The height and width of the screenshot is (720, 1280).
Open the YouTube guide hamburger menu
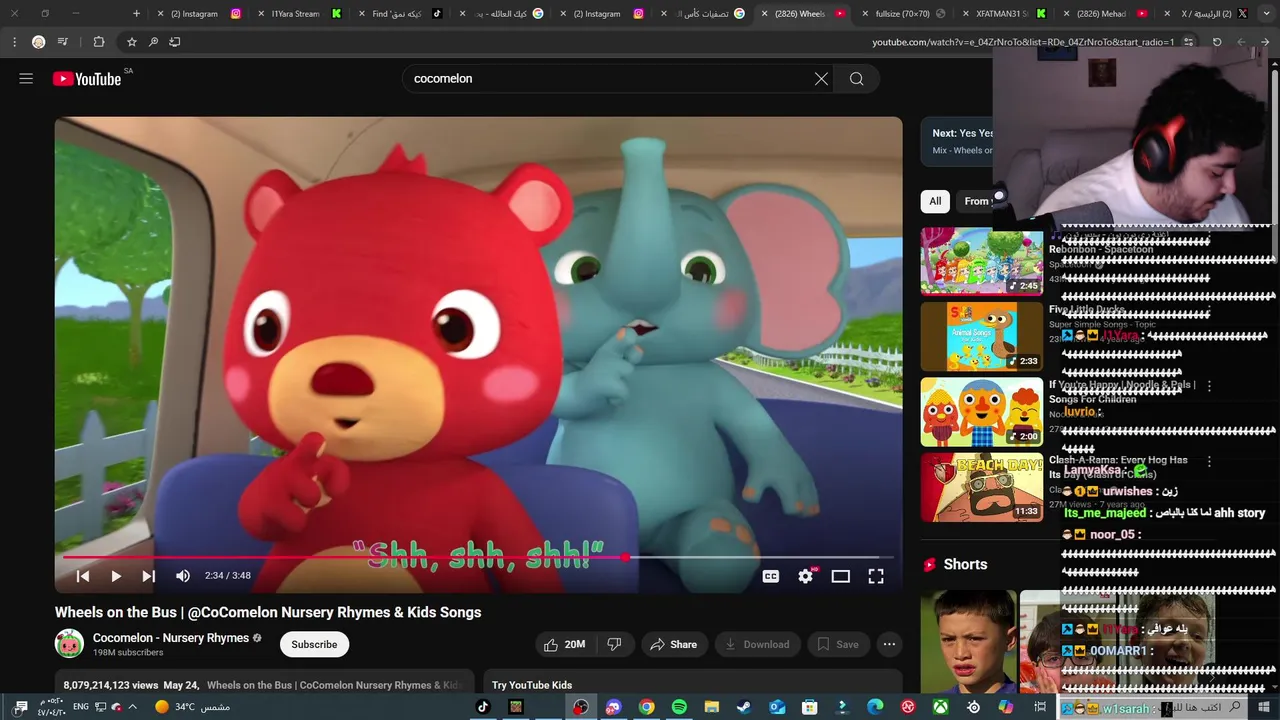tap(26, 79)
